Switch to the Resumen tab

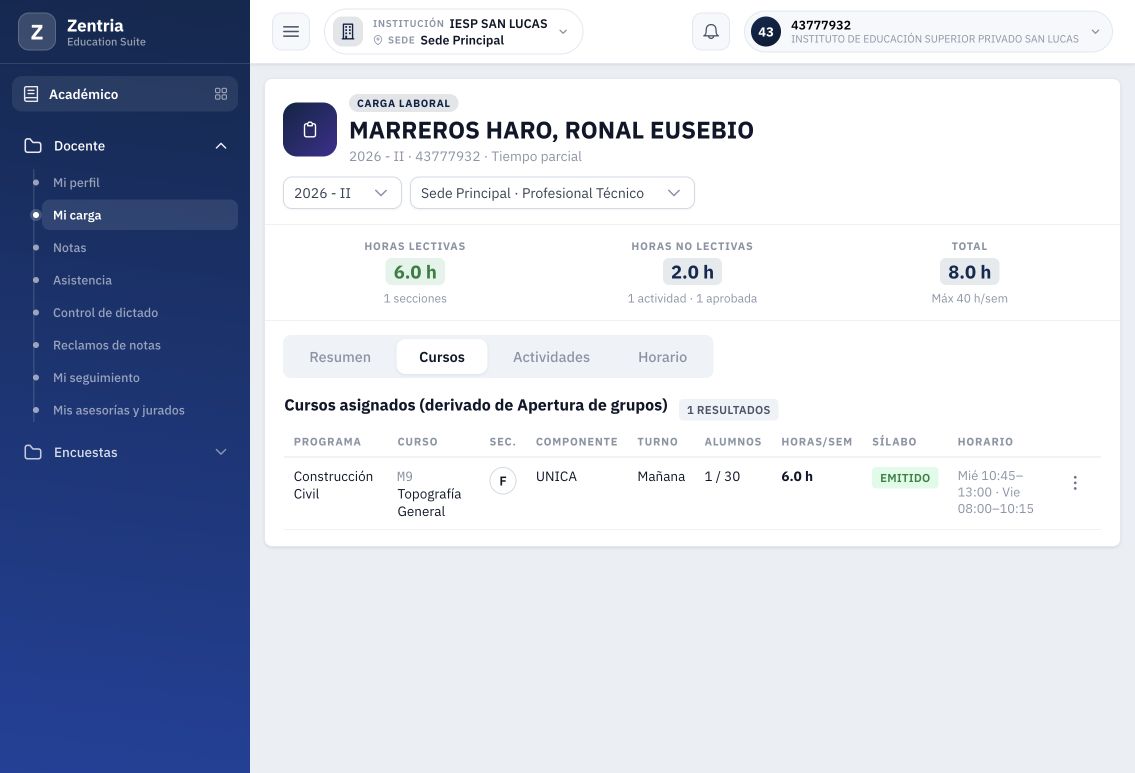(x=340, y=357)
